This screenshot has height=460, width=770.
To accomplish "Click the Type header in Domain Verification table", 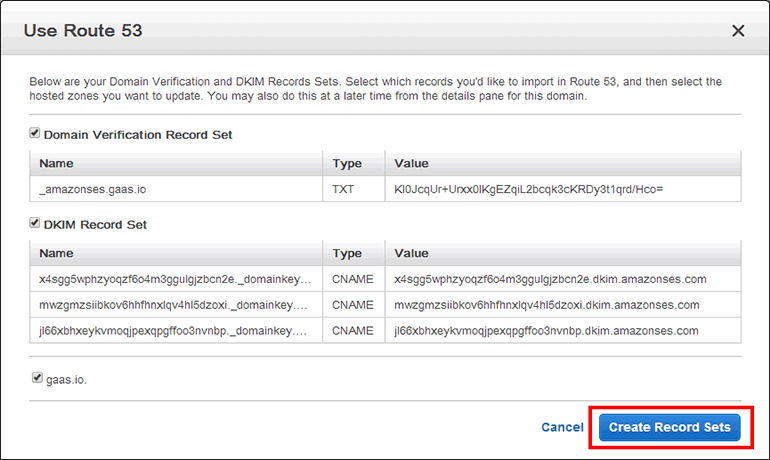I will [x=346, y=163].
